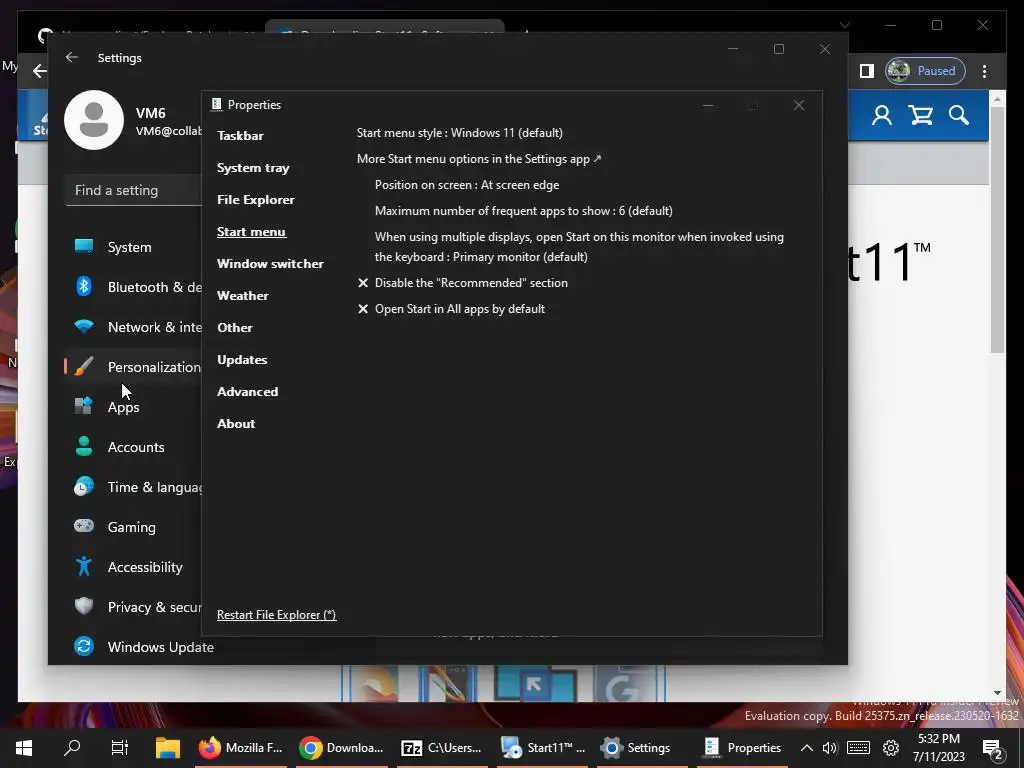Screen dimensions: 1024x768
Task: Open Network & internet settings
Action: coord(133,327)
